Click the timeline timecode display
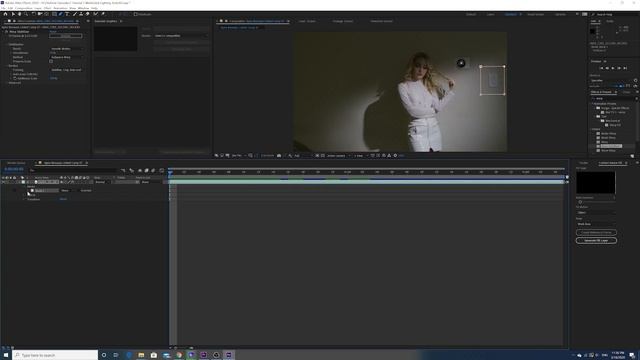This screenshot has width=640, height=360. 14,169
